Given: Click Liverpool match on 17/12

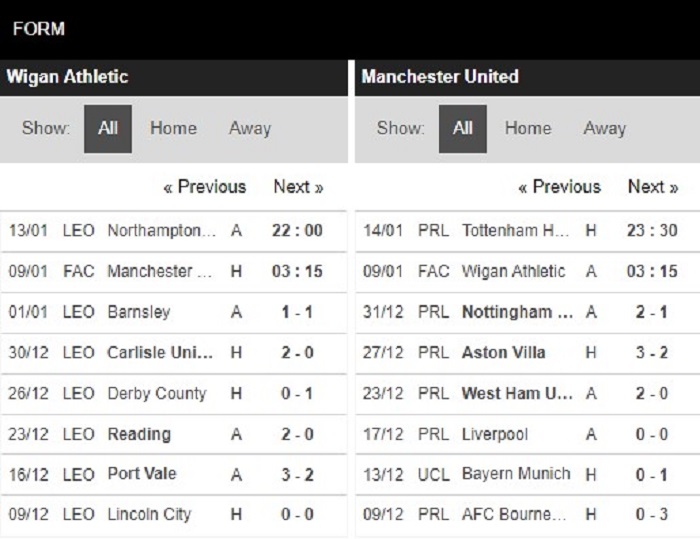Looking at the screenshot, I should pos(495,434).
